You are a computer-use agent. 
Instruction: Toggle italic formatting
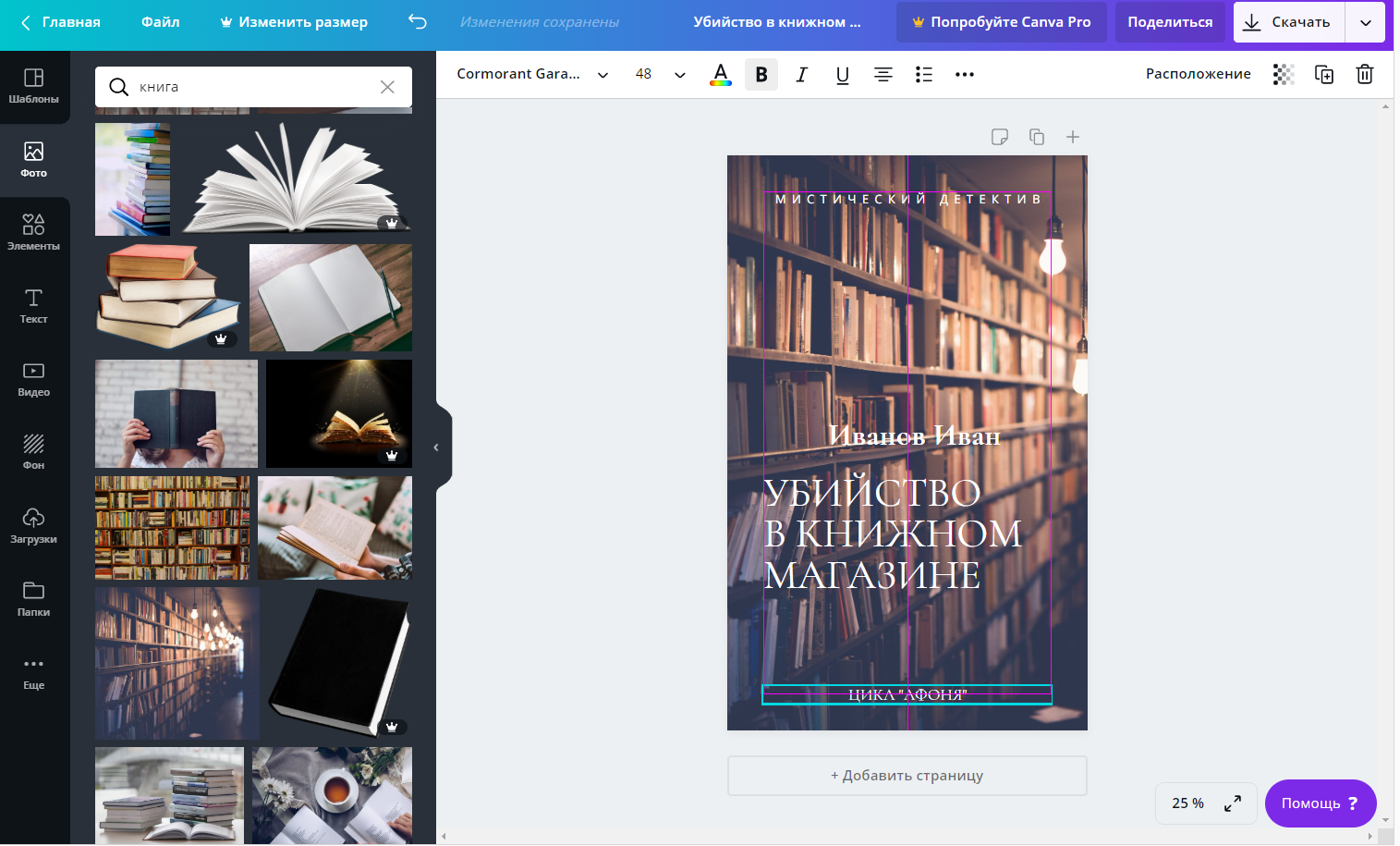[801, 74]
